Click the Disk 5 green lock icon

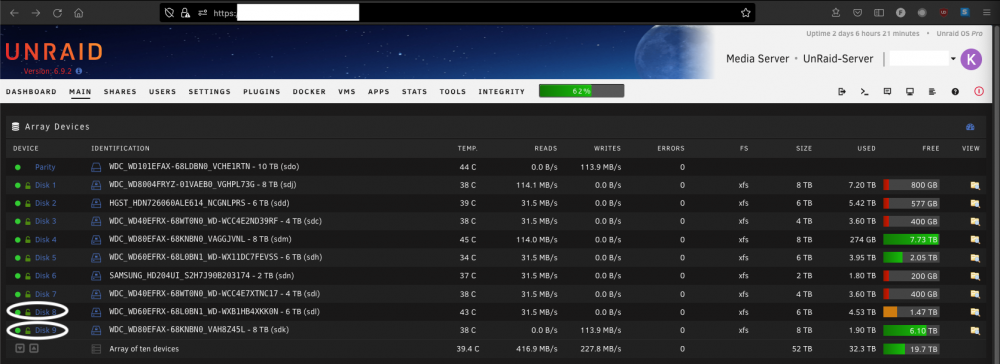click(28, 258)
